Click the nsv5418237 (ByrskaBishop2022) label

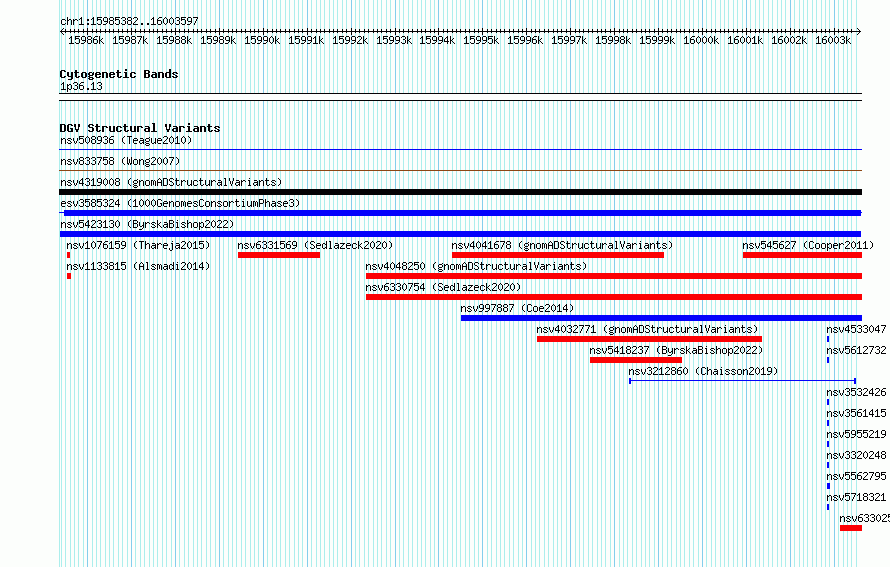pyautogui.click(x=676, y=350)
